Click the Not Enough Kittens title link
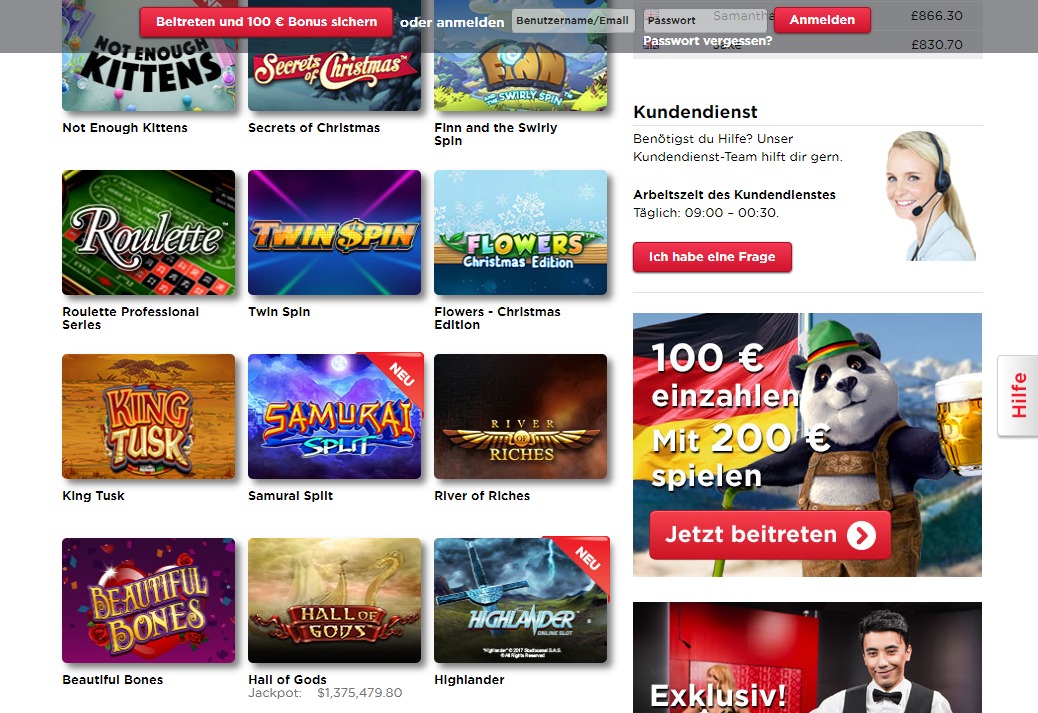 pyautogui.click(x=124, y=128)
